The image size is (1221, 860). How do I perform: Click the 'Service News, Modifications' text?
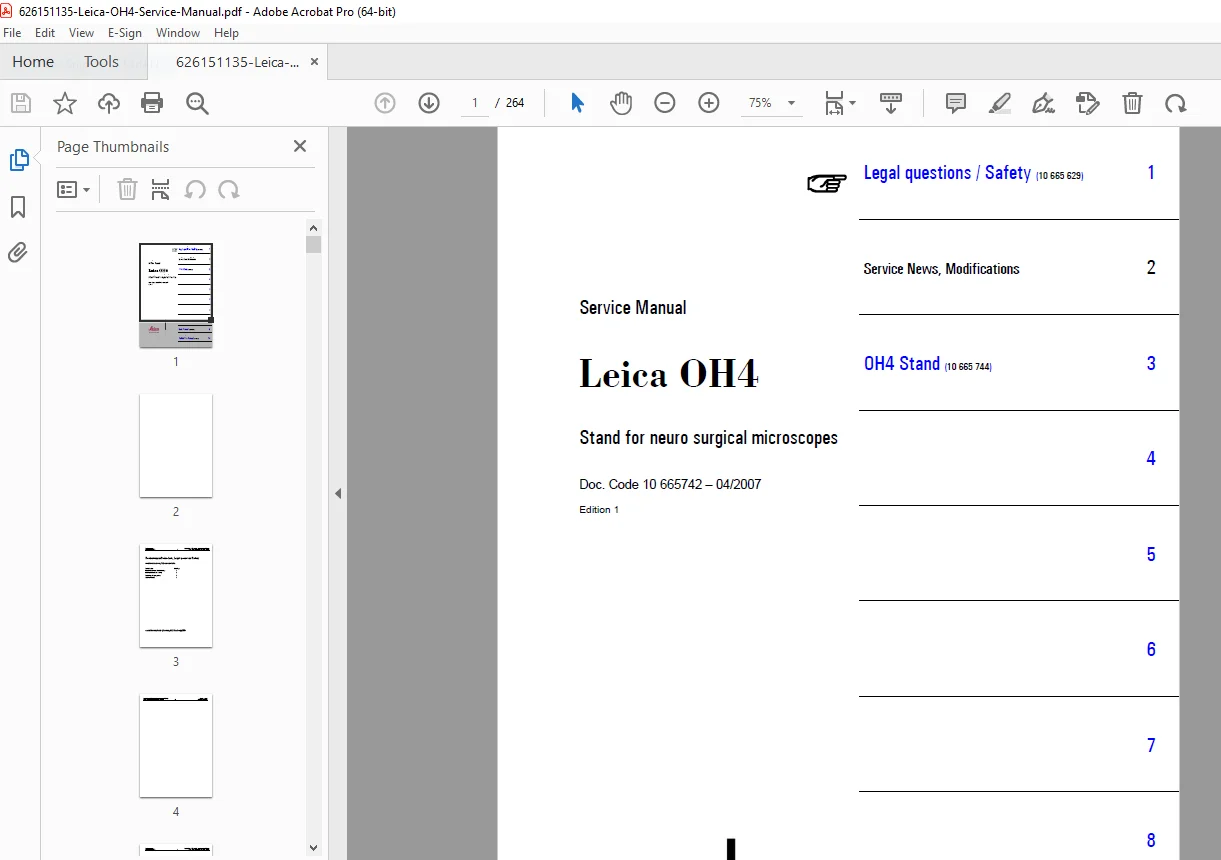click(941, 269)
